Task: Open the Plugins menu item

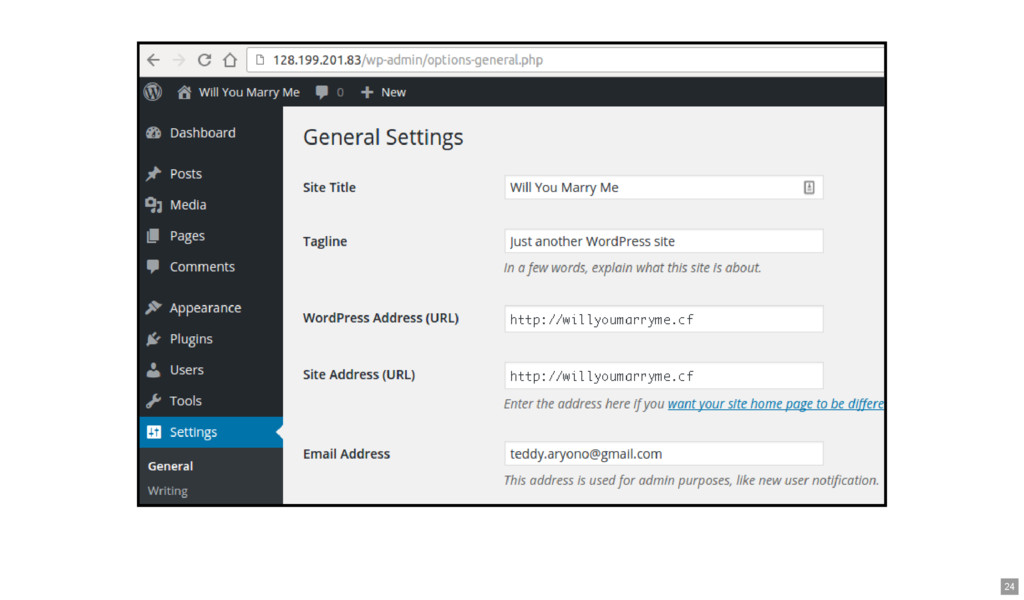Action: click(191, 339)
